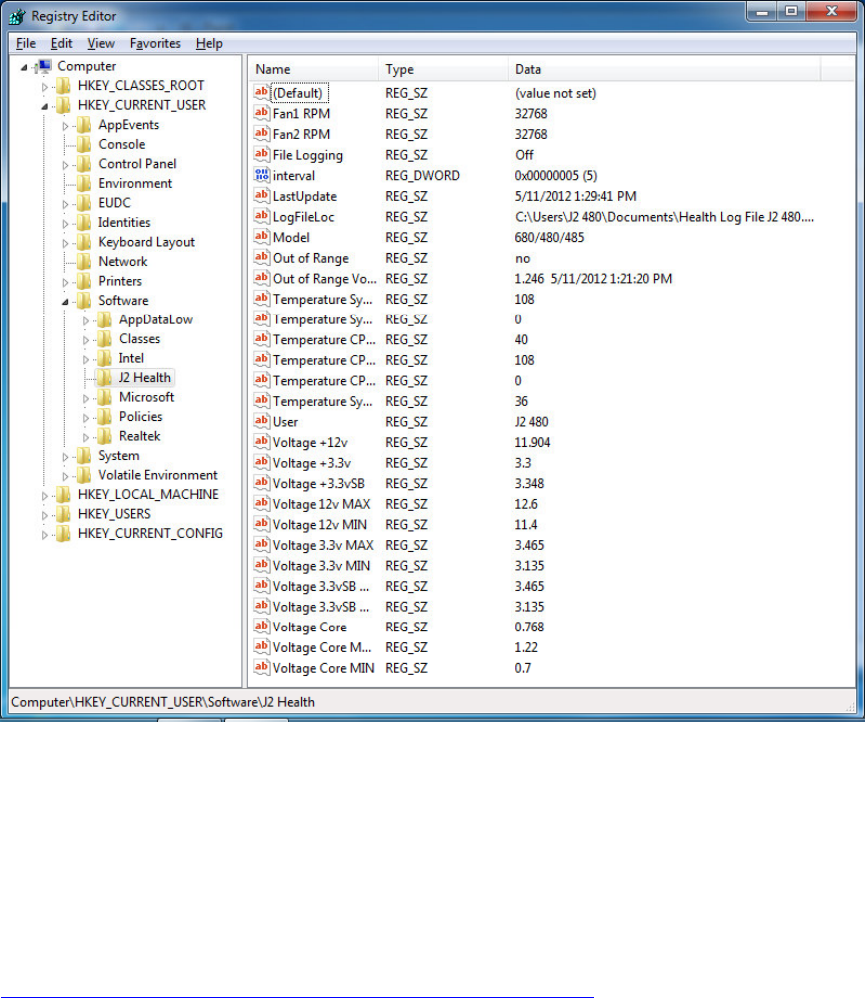The width and height of the screenshot is (865, 998).
Task: Expand HKEY_LOCAL_MACHINE tree arrow
Action: pyautogui.click(x=44, y=496)
